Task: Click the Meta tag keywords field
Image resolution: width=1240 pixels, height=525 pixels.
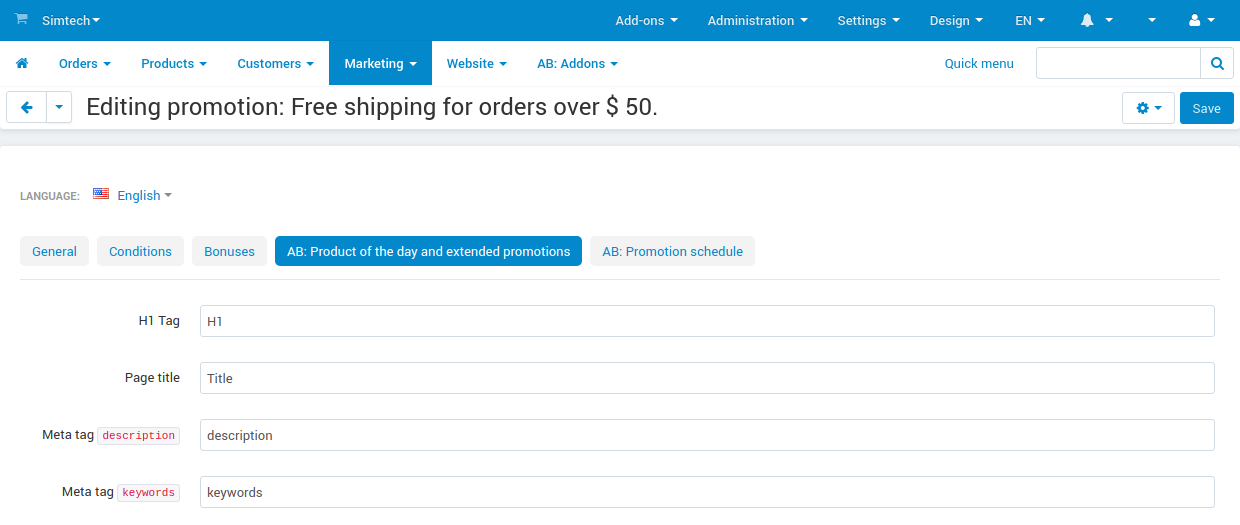Action: pyautogui.click(x=706, y=492)
